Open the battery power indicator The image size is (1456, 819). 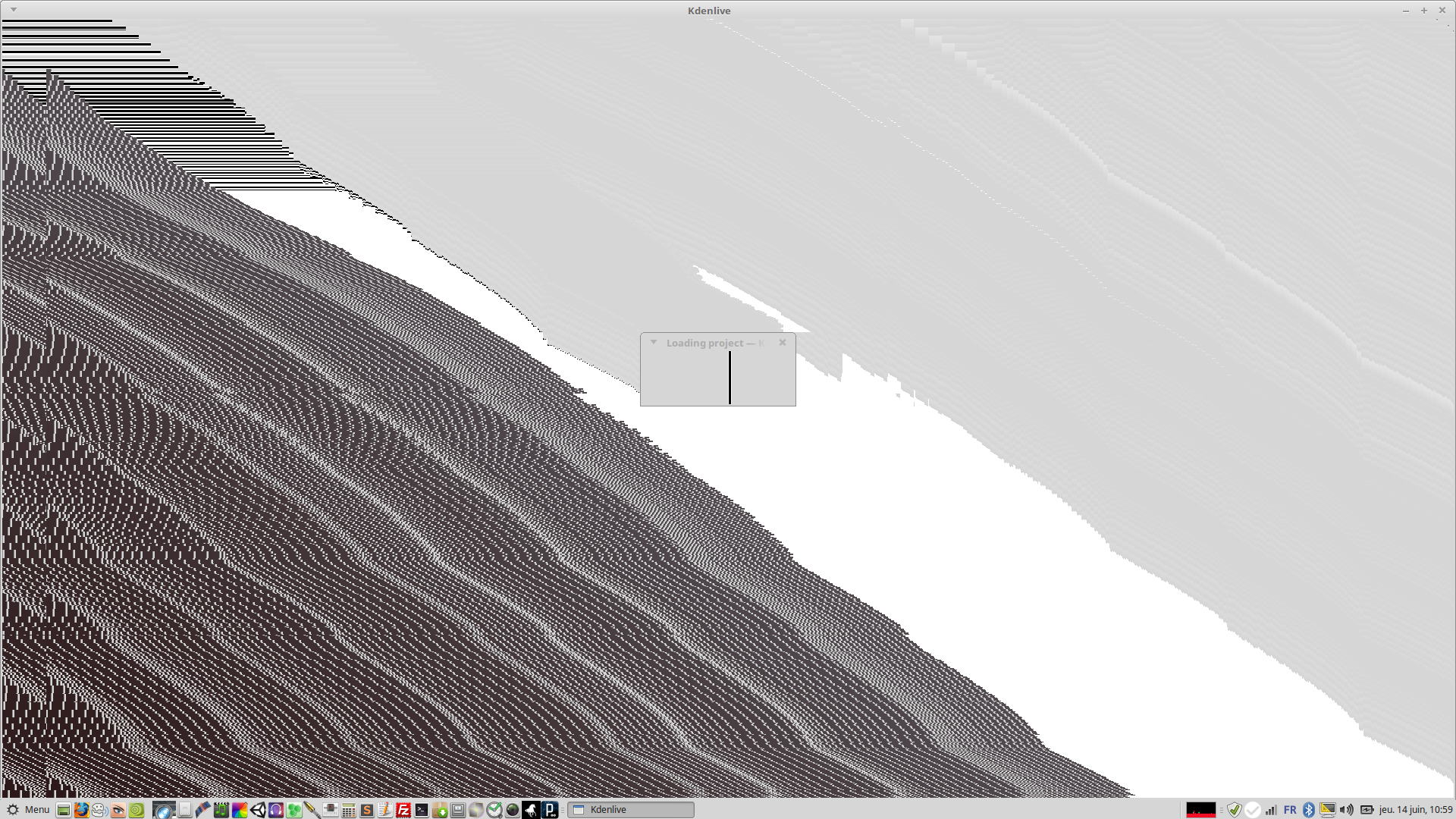click(x=1367, y=809)
